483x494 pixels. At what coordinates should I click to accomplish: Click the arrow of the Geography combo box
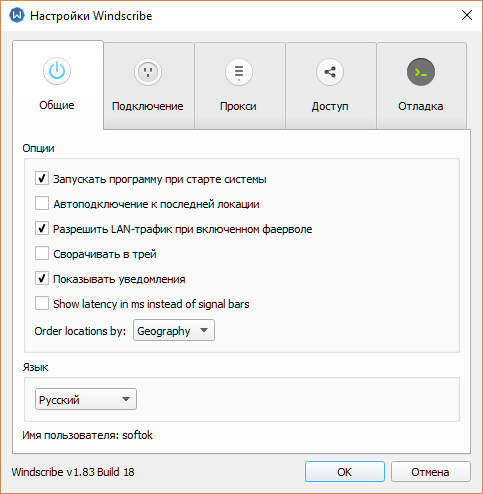204,330
